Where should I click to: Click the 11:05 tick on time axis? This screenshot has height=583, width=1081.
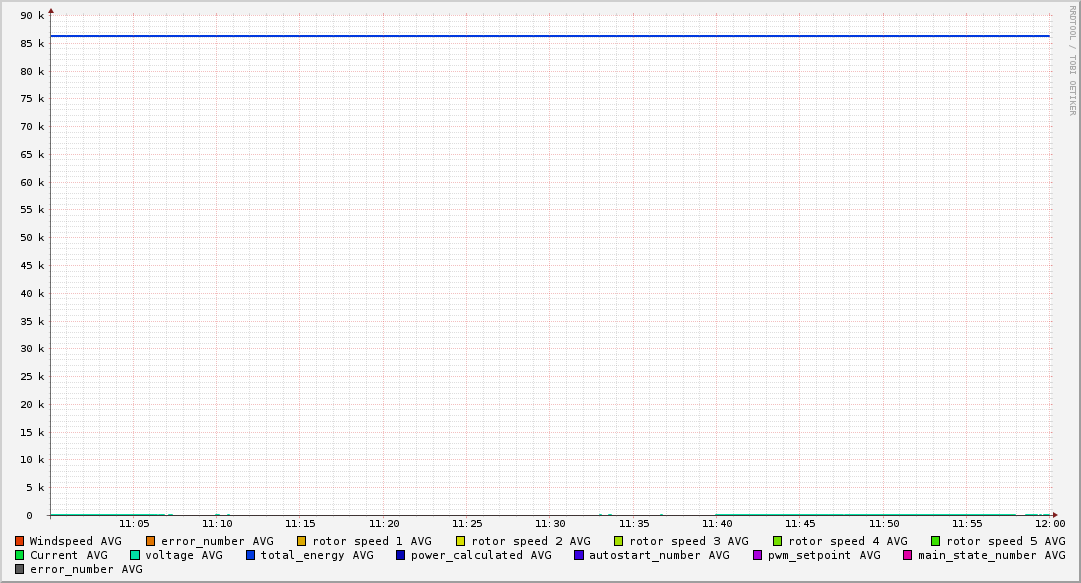[134, 523]
